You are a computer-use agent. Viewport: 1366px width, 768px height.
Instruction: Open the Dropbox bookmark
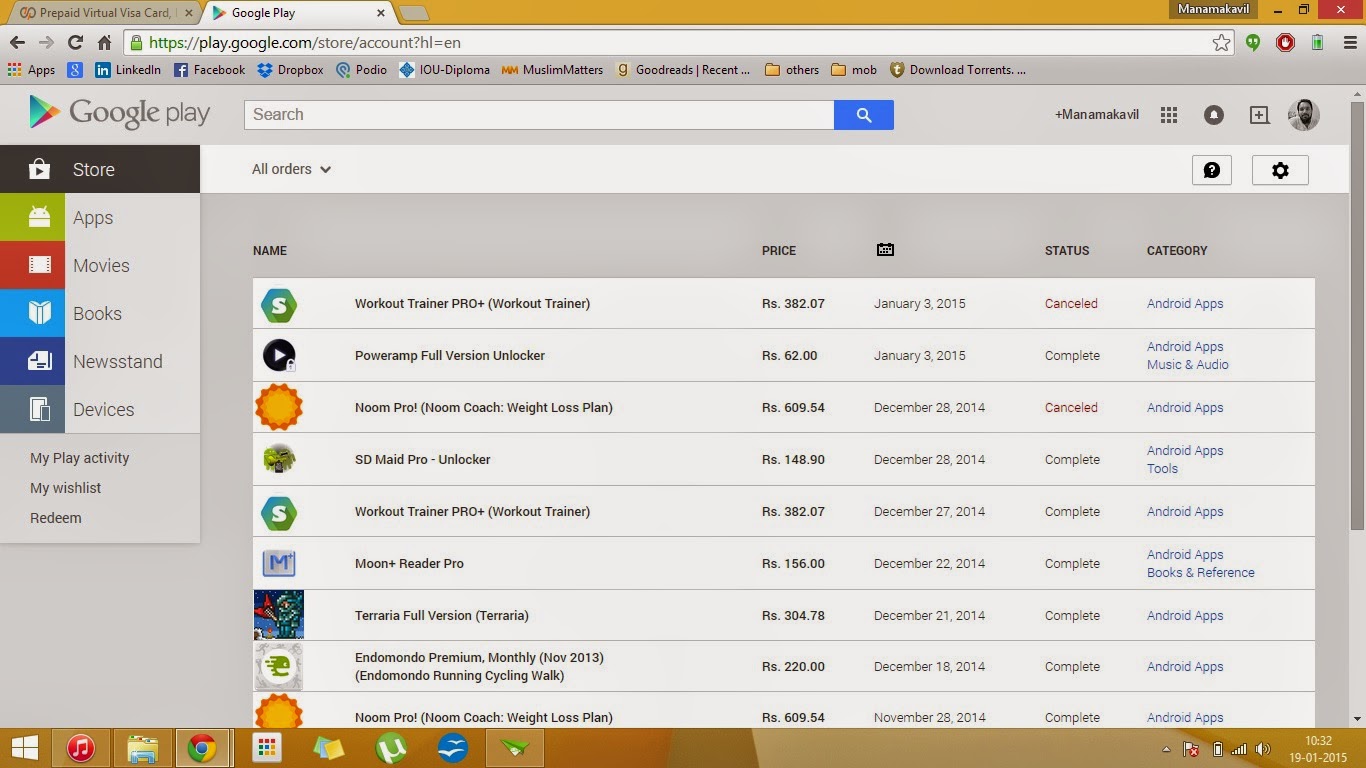coord(290,70)
